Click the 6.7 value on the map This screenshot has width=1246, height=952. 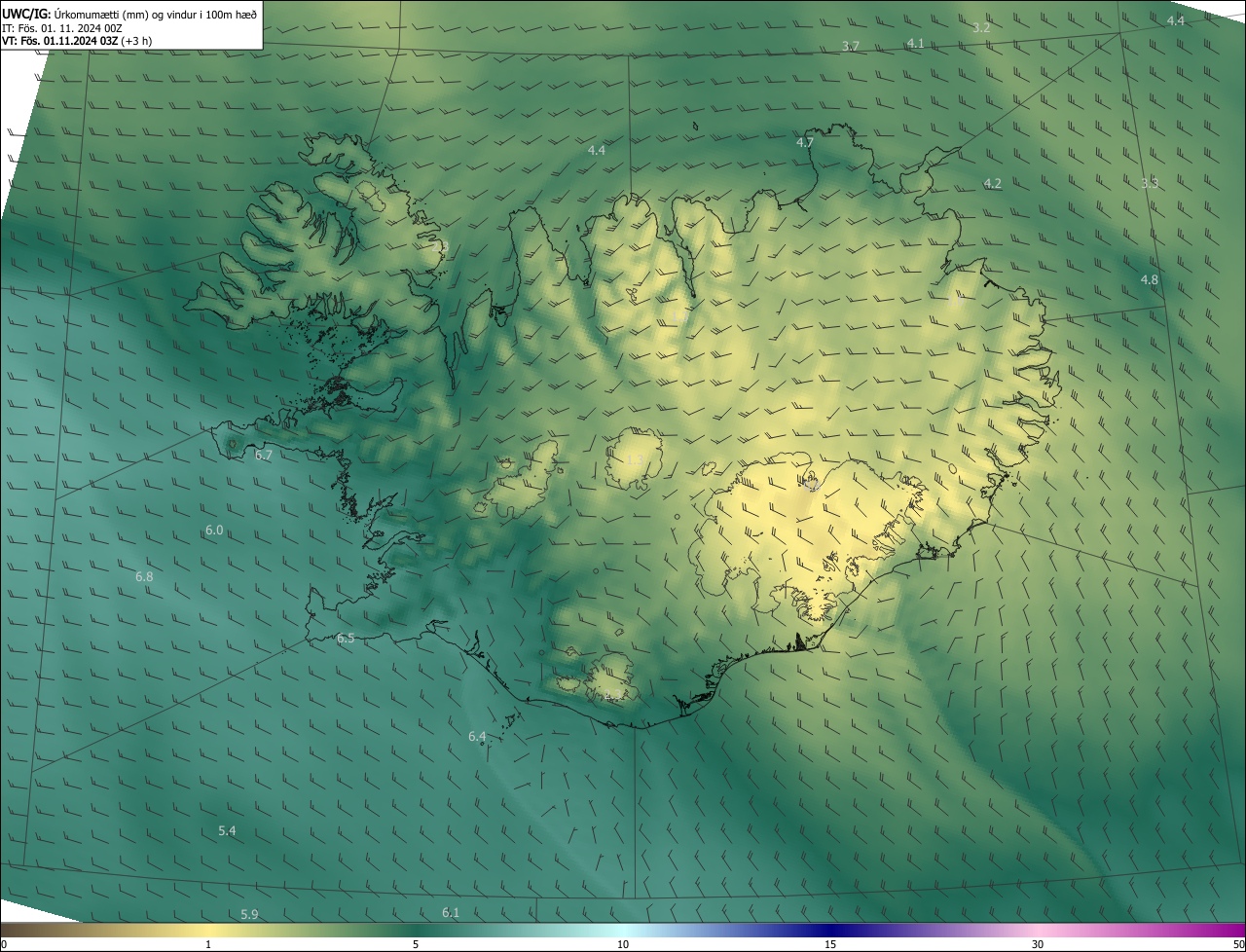(x=264, y=455)
